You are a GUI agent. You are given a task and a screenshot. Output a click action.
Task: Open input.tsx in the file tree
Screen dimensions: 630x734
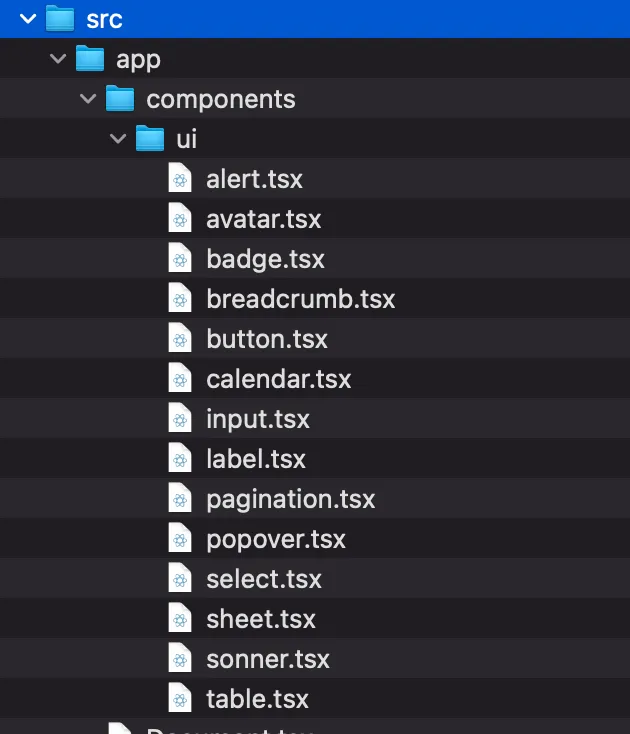[257, 420]
